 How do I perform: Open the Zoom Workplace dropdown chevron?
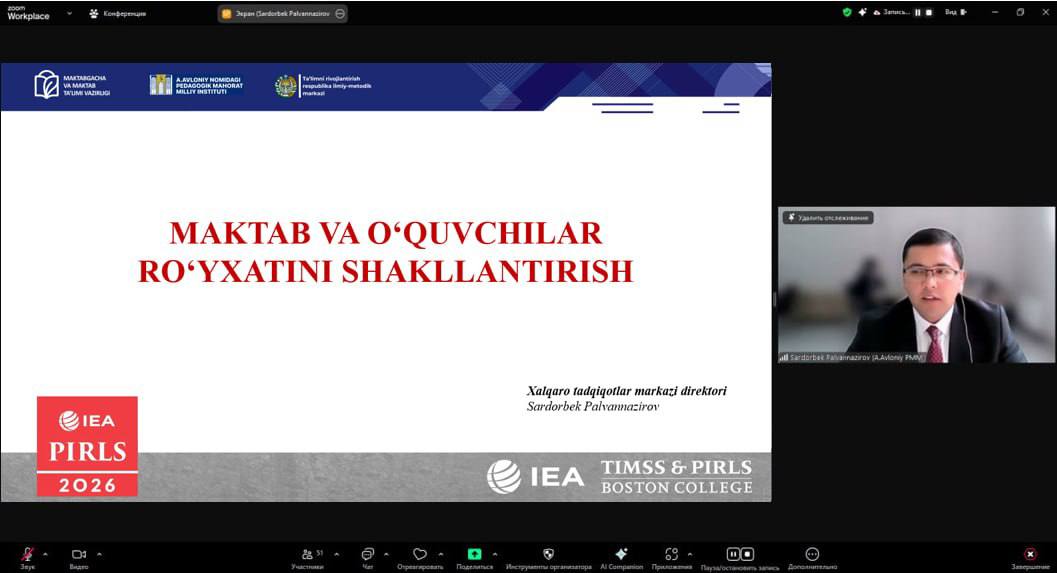[x=68, y=13]
